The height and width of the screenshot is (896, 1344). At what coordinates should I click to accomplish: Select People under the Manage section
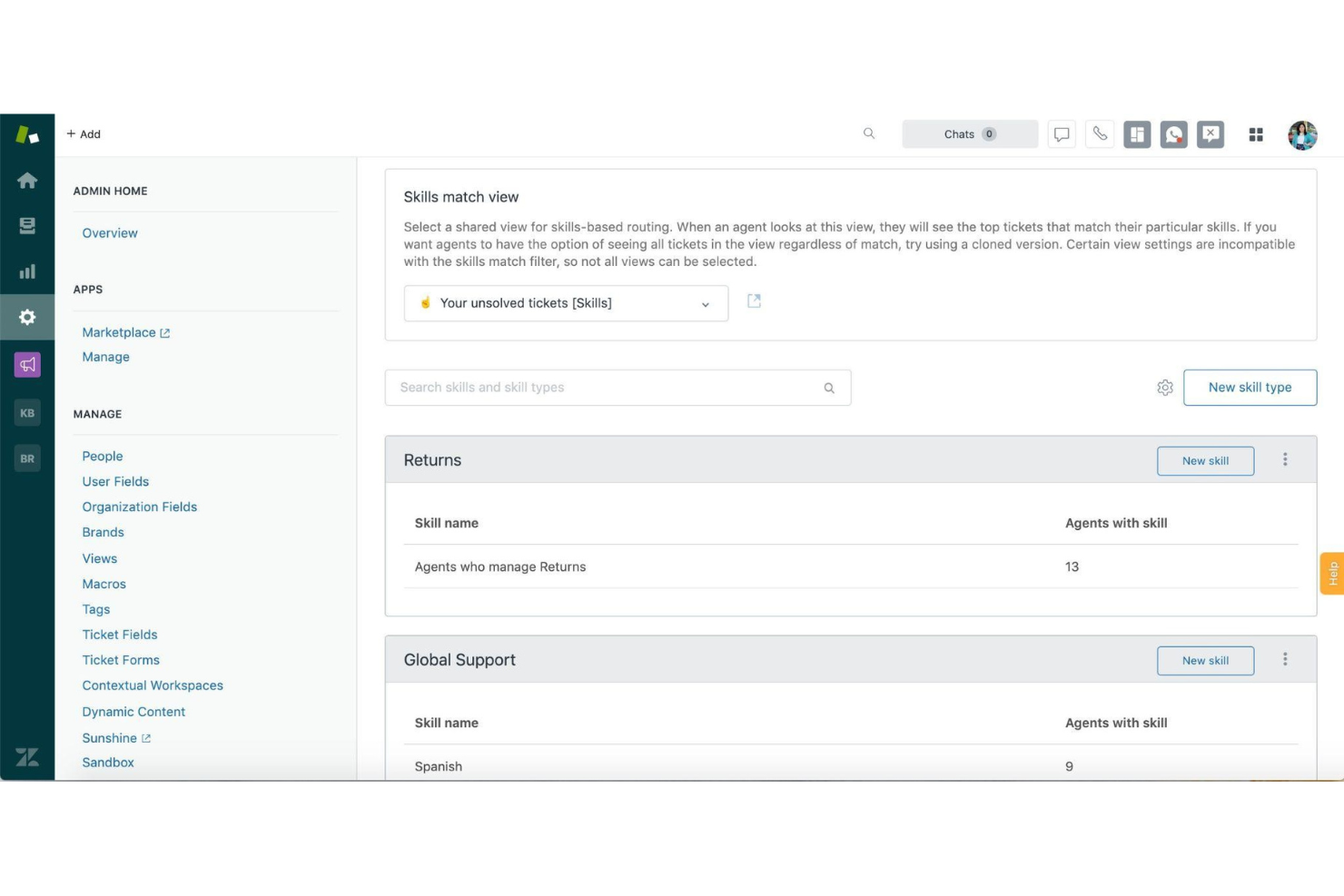click(x=102, y=456)
